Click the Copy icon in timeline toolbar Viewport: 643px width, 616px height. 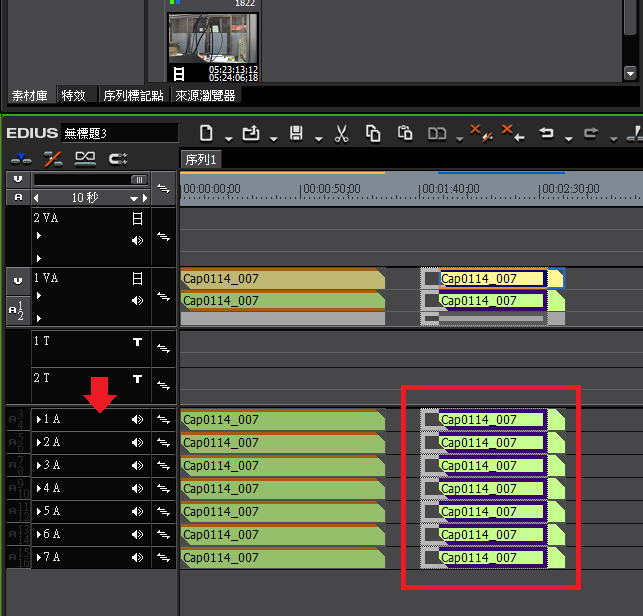click(x=373, y=133)
